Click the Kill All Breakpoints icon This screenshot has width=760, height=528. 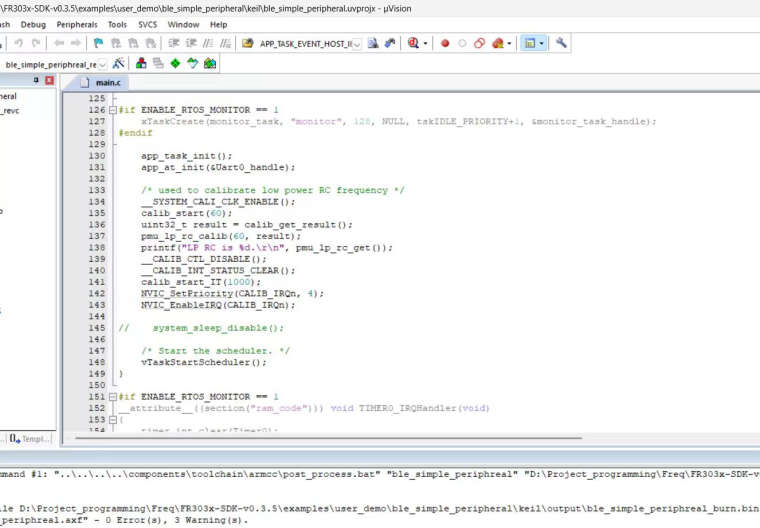(497, 44)
